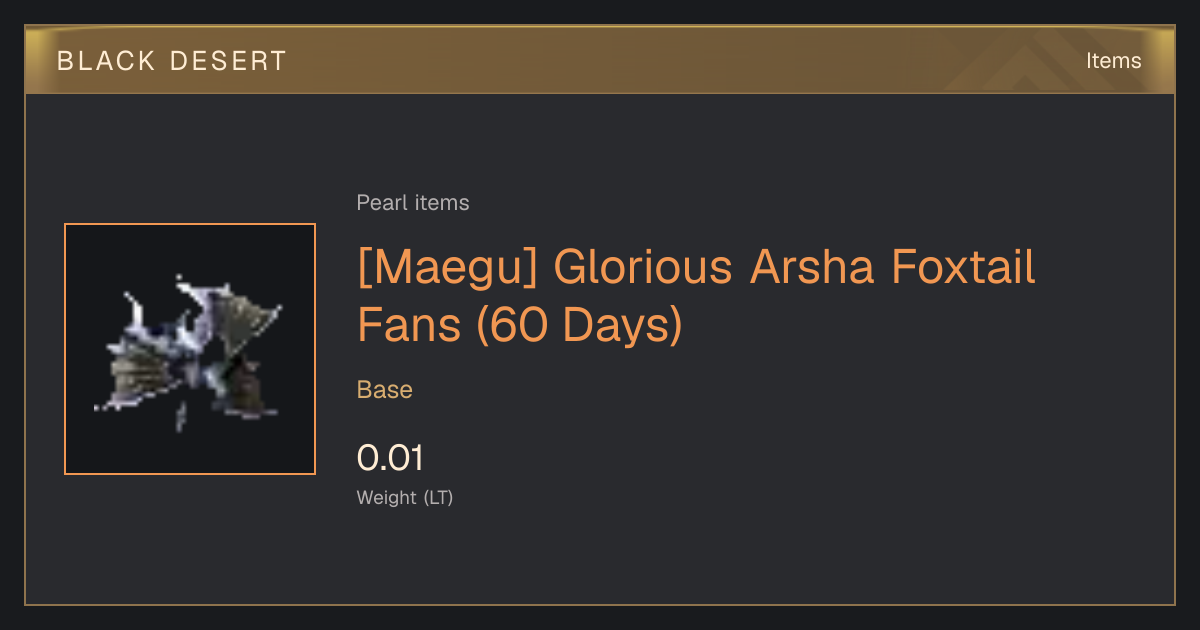Click the Glorious Arsha Foxtail Fans title
The height and width of the screenshot is (630, 1200).
pos(696,297)
